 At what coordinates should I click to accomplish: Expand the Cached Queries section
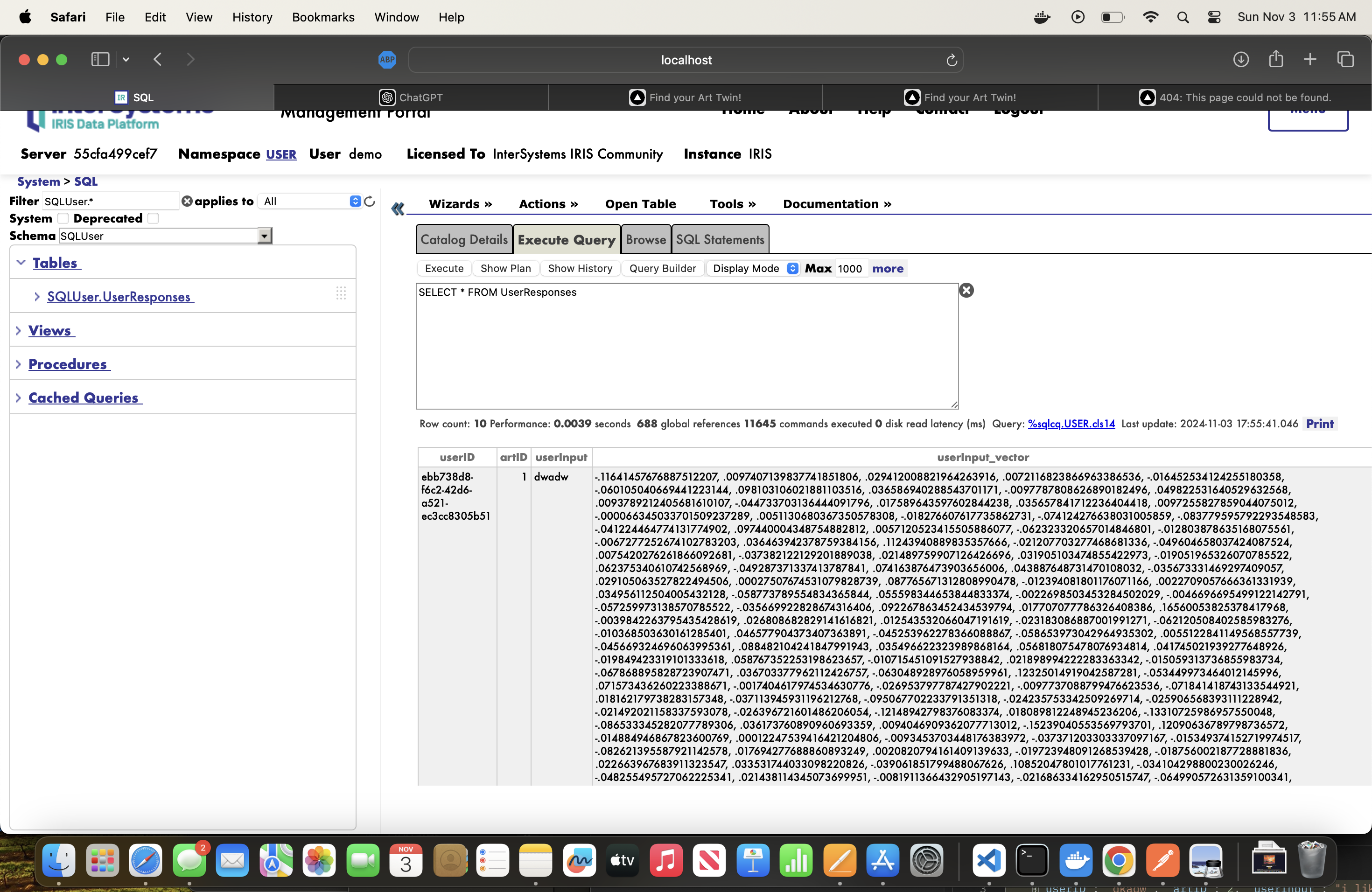click(x=19, y=397)
